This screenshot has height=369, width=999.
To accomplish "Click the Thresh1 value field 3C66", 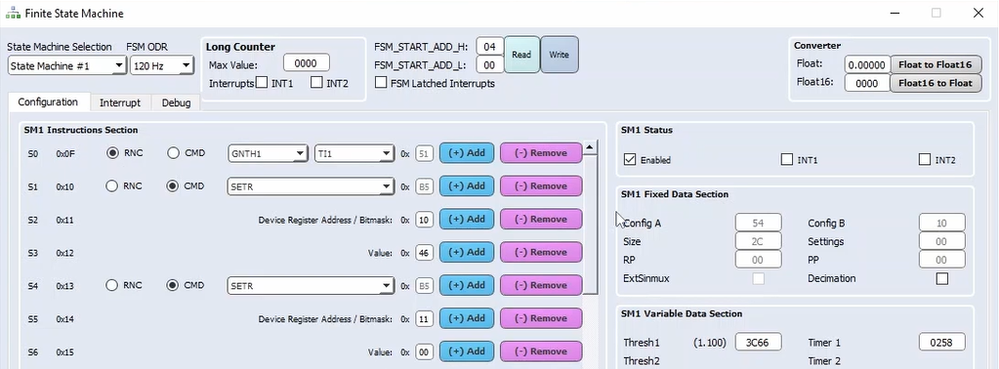I will 758,342.
